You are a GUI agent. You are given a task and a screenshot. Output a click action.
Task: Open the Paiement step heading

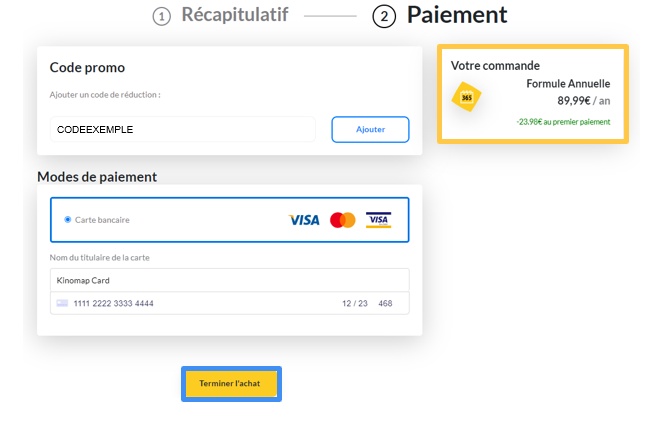[457, 15]
